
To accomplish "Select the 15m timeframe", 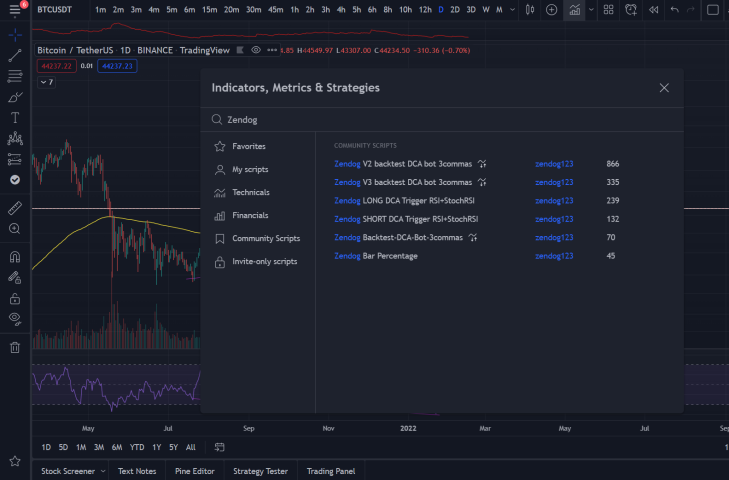I will pos(209,10).
